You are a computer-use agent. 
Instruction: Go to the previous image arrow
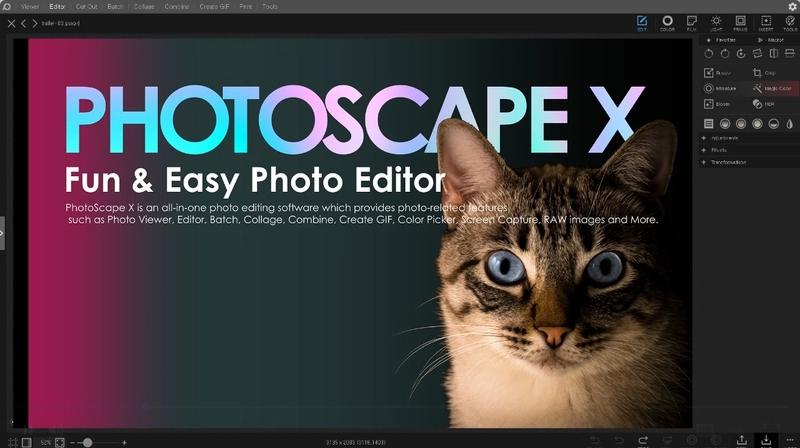pyautogui.click(x=23, y=23)
